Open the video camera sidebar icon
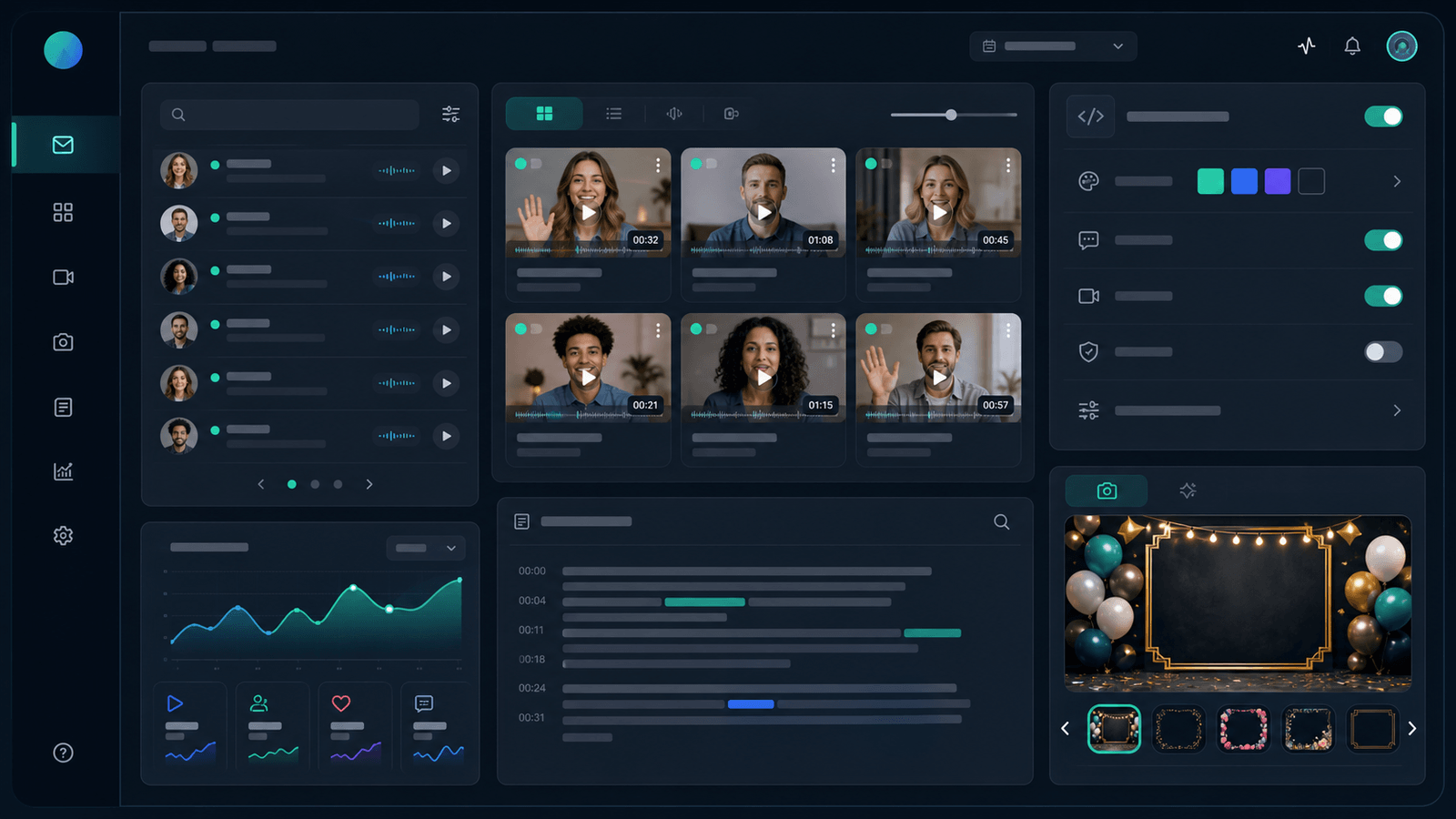The width and height of the screenshot is (1456, 819). pos(63,277)
